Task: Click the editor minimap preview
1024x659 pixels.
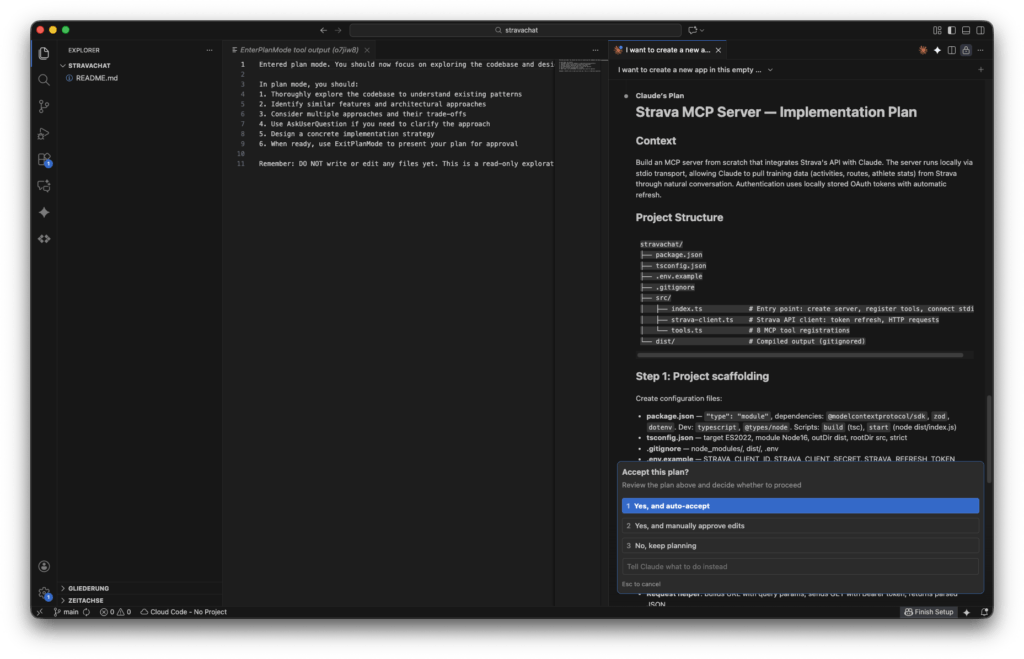Action: (x=579, y=65)
